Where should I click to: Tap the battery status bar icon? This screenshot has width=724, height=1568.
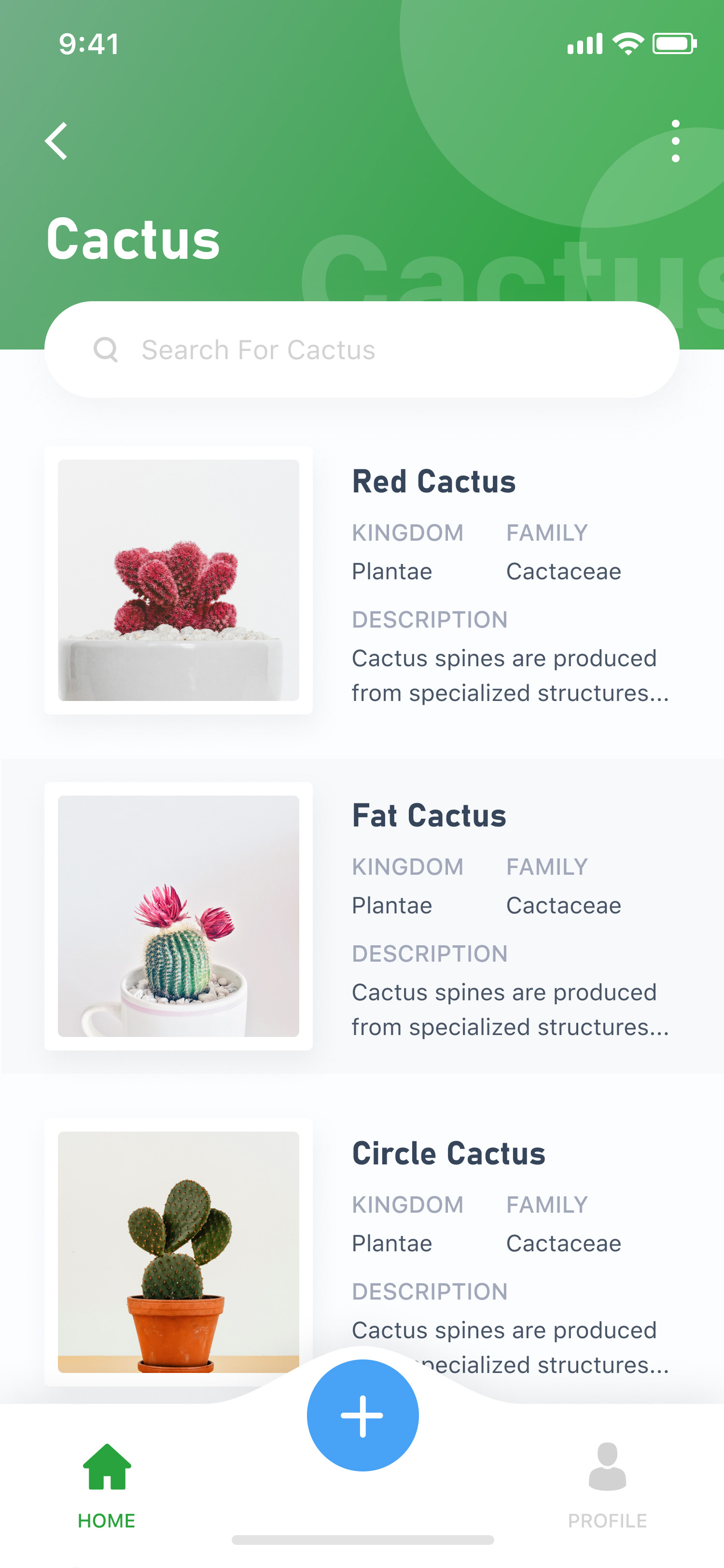pos(674,44)
